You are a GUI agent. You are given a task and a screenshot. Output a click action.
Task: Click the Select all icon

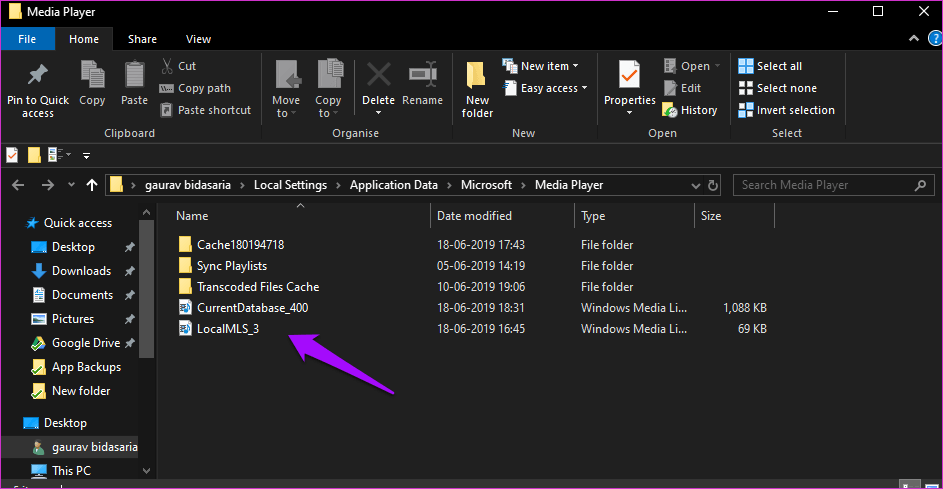click(x=746, y=66)
